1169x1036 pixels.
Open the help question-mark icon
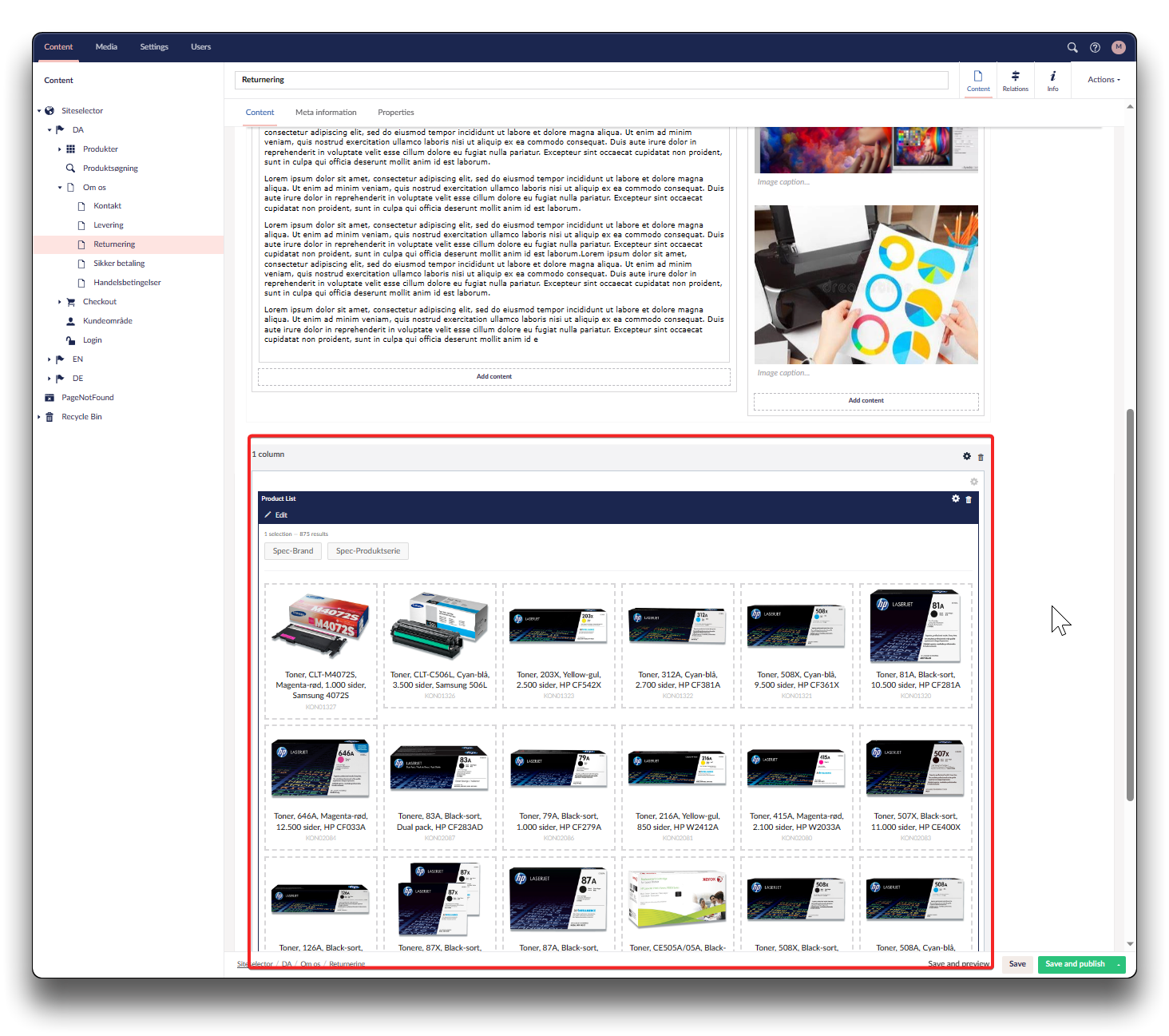click(1095, 47)
